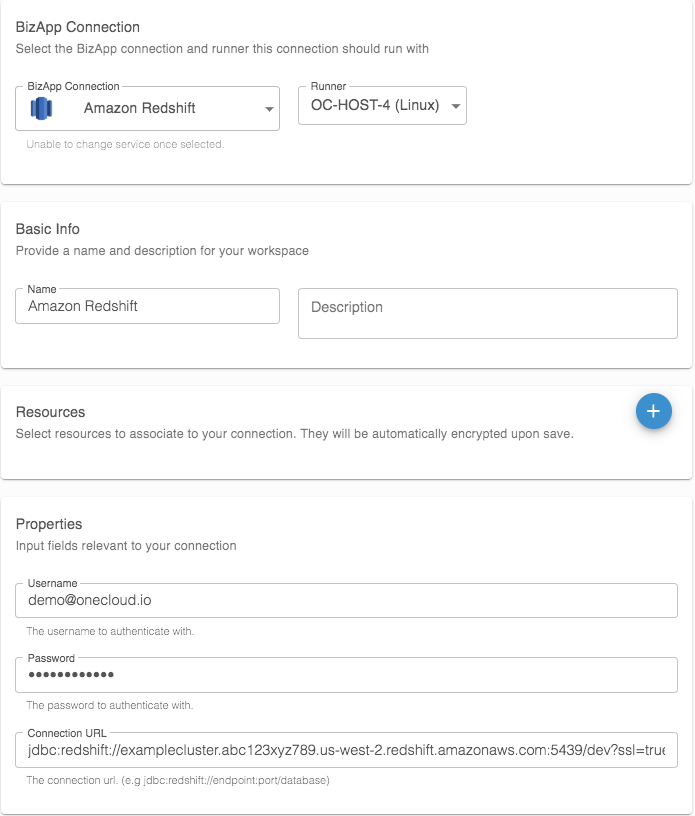This screenshot has height=816, width=695.
Task: Click 'Input fields relevant to your connection' subtitle
Action: click(x=126, y=546)
